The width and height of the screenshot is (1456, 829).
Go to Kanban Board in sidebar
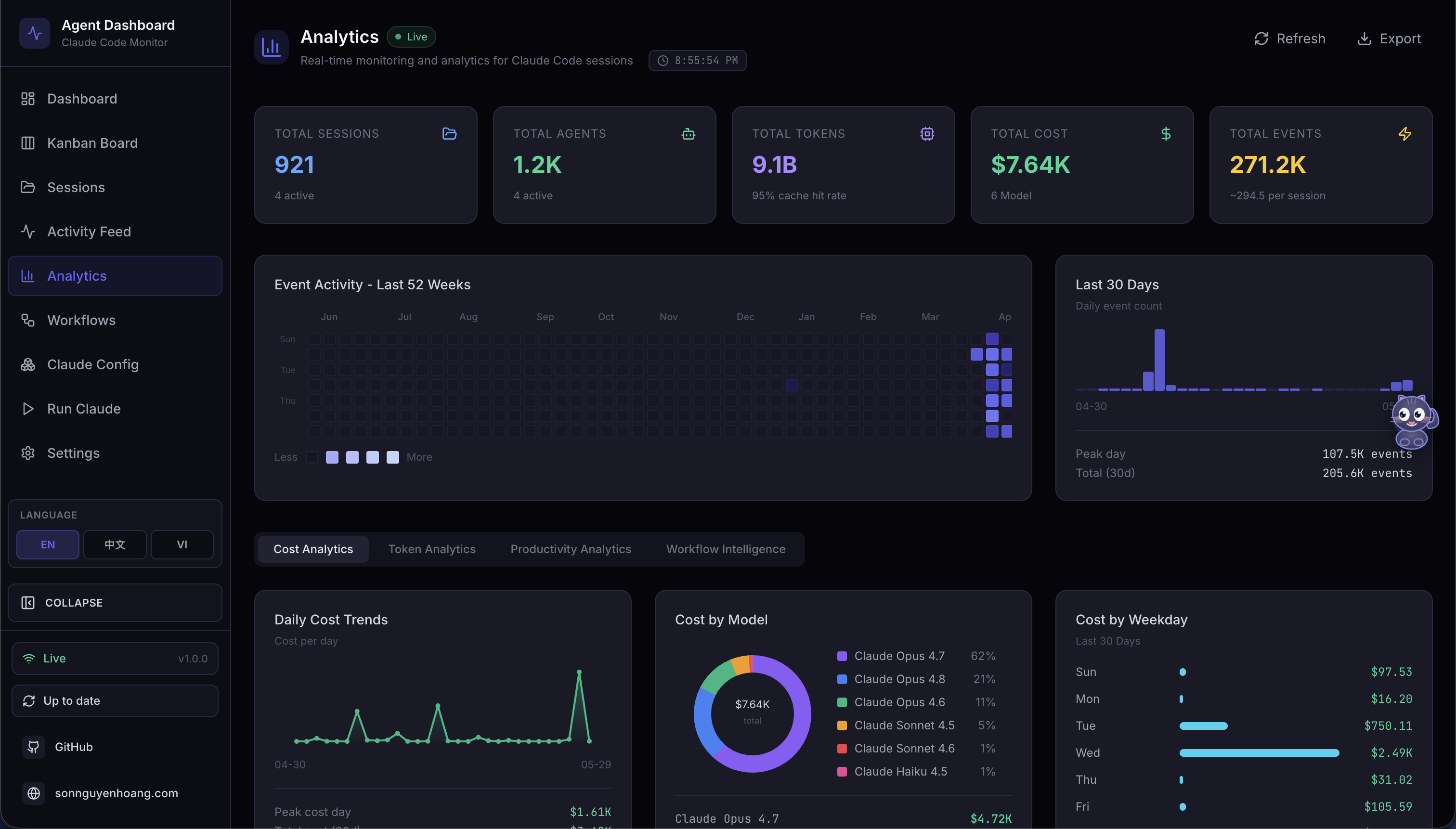click(115, 143)
